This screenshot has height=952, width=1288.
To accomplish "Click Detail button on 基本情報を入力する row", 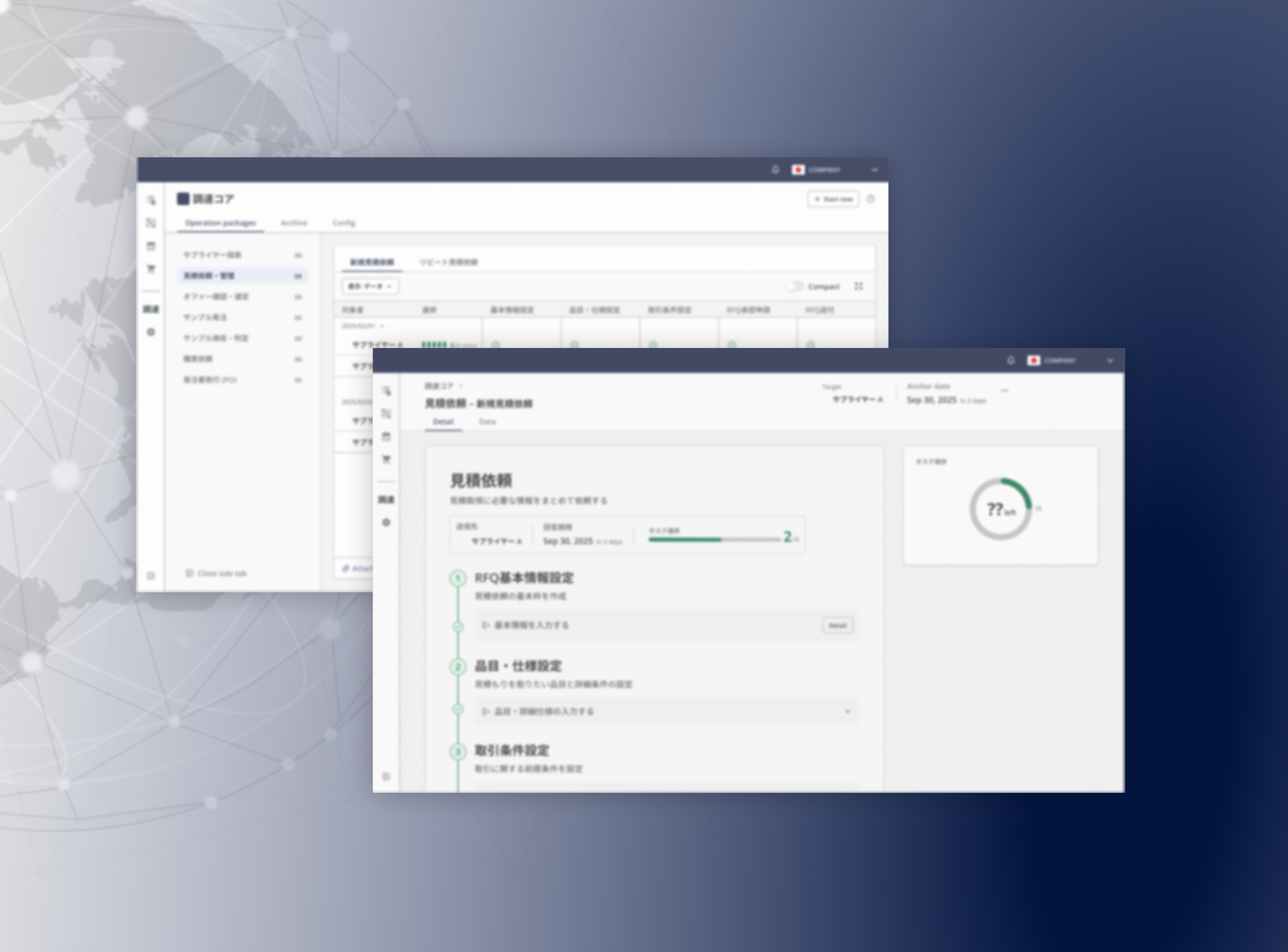I will (x=837, y=625).
